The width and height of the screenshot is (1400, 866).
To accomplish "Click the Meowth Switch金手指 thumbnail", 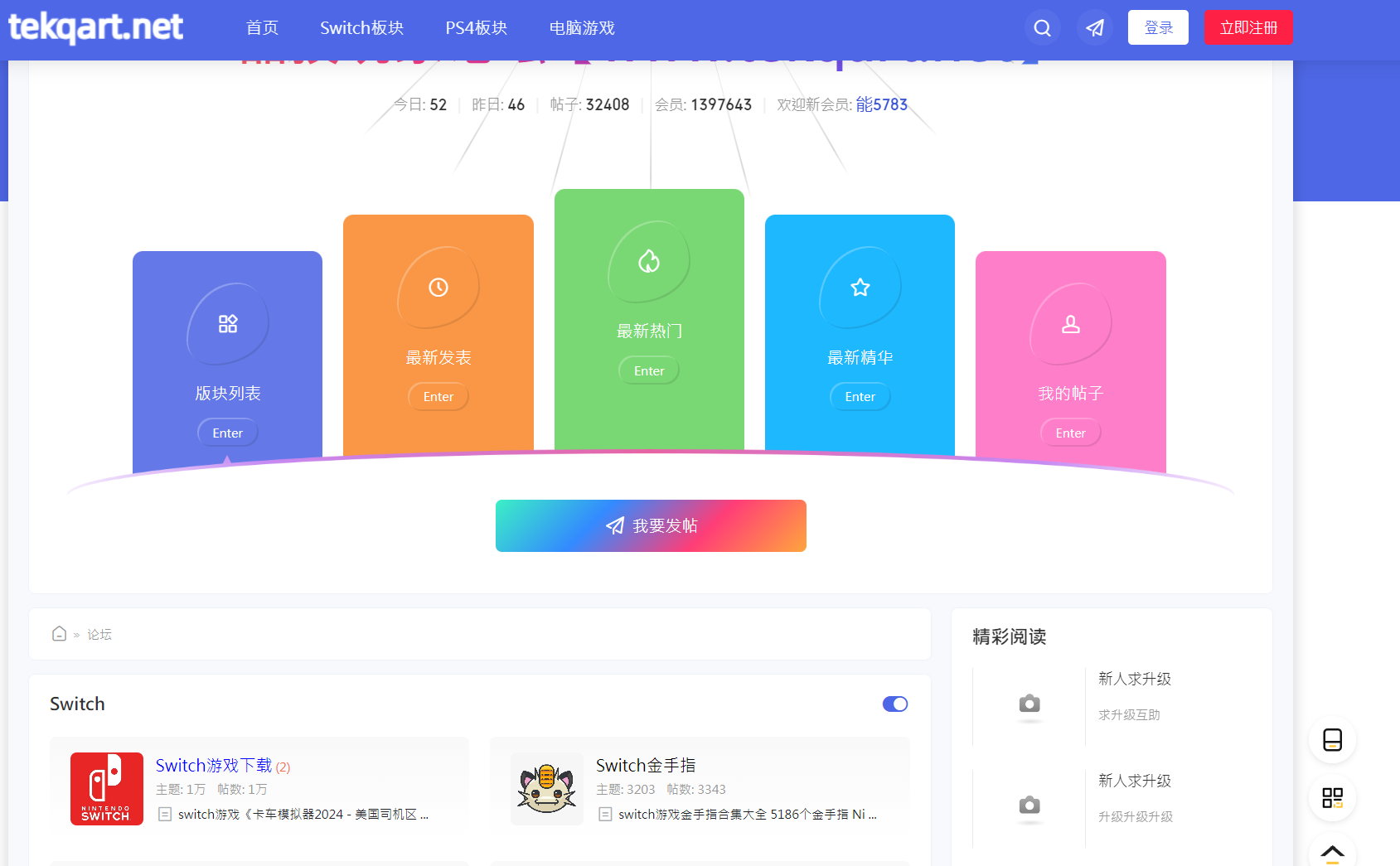I will pos(546,789).
